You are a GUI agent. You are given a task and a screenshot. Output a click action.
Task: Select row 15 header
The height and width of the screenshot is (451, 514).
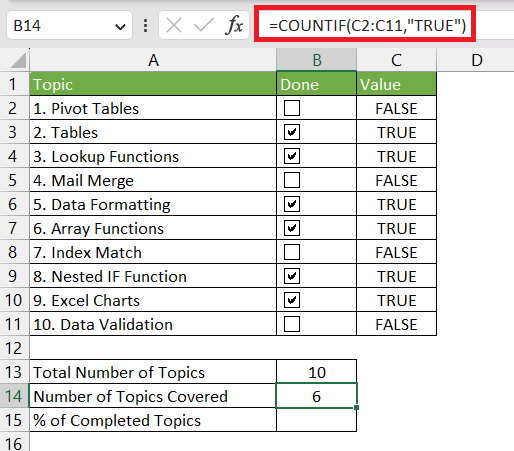pyautogui.click(x=14, y=420)
